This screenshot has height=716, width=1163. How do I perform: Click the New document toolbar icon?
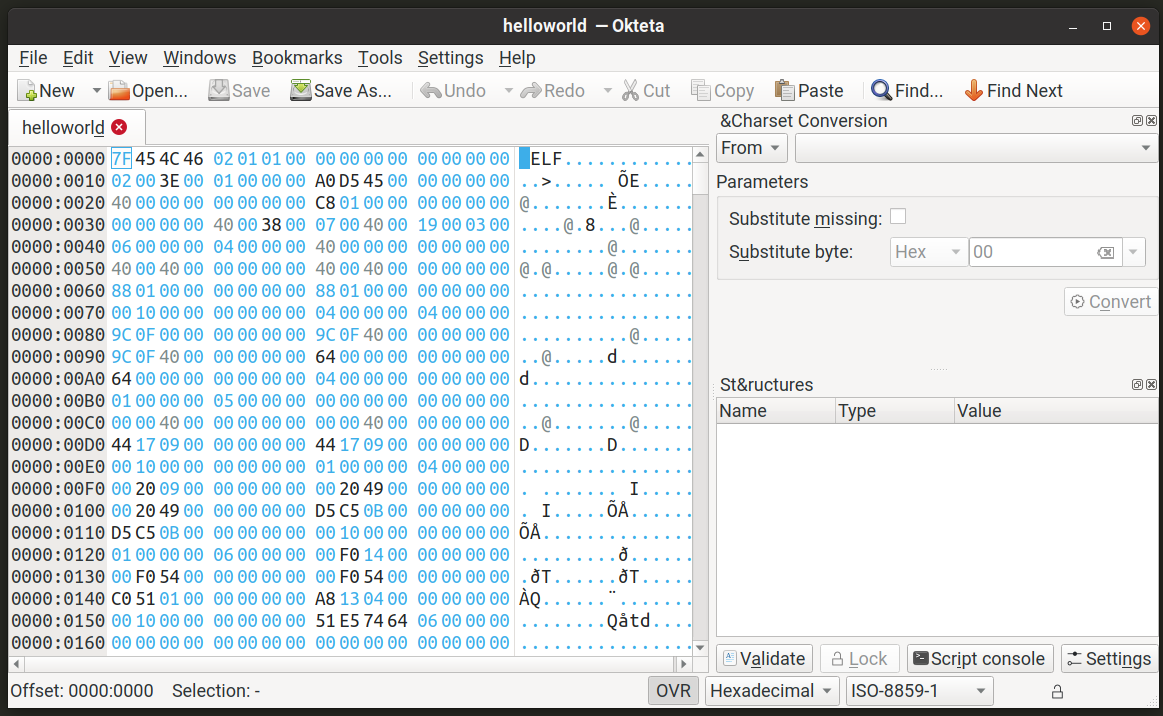pyautogui.click(x=27, y=91)
